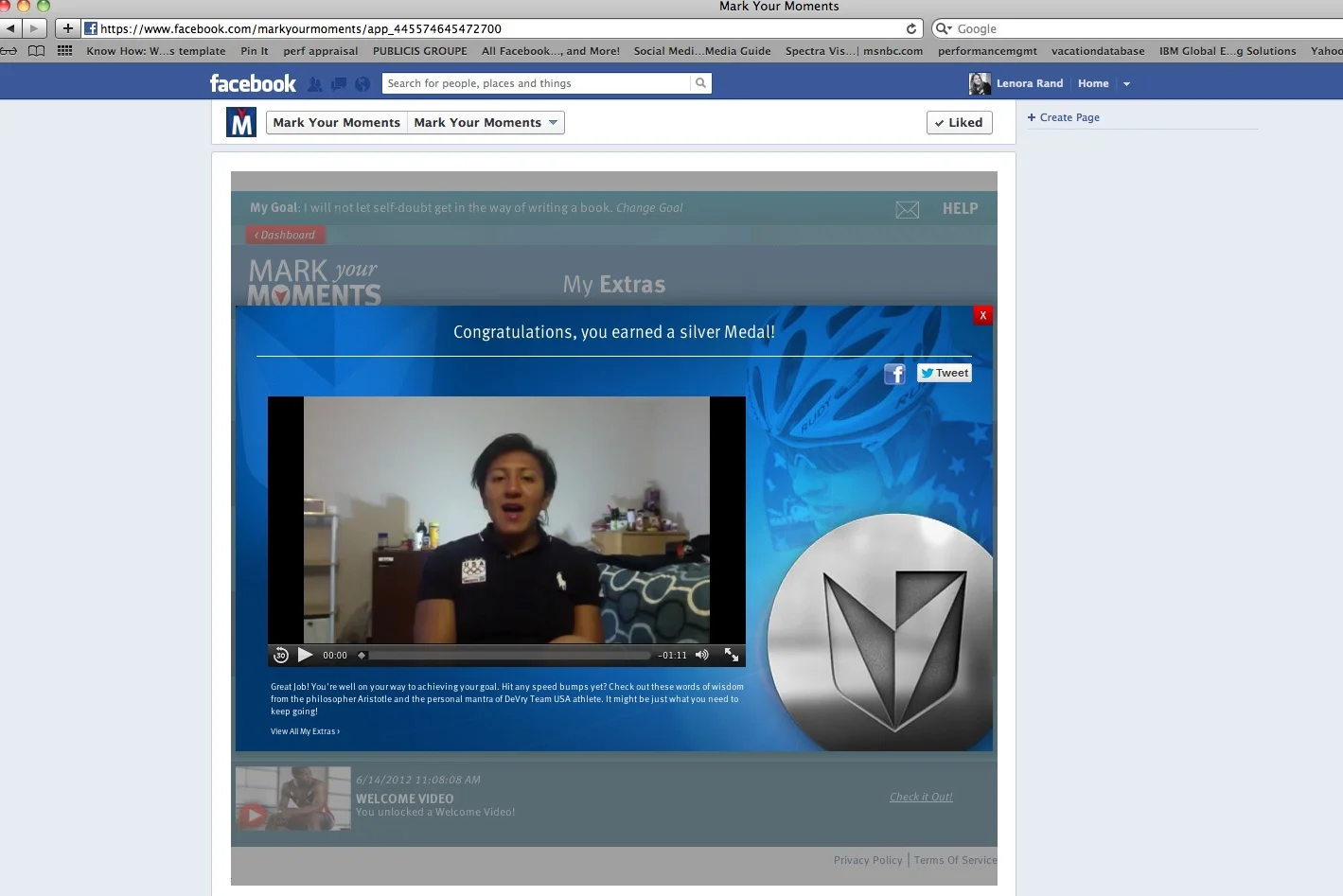Close the silver medal popup
Screen dimensions: 1343x896
982,315
